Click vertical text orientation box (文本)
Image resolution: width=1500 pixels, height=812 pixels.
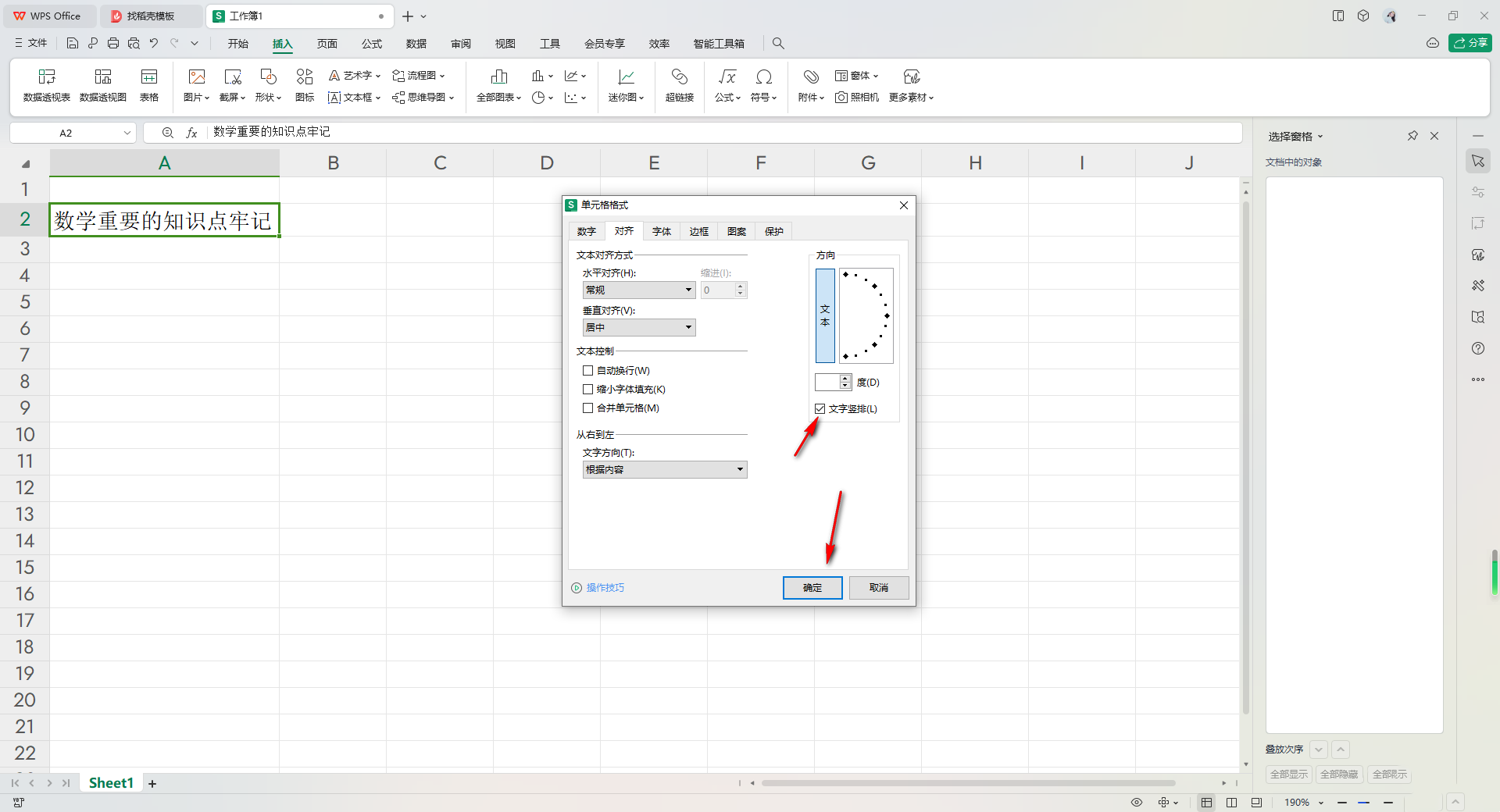(x=825, y=316)
